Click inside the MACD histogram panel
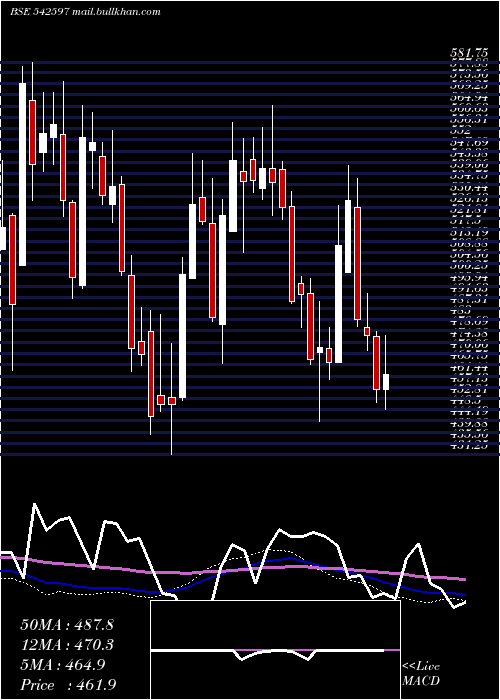 click(x=275, y=650)
